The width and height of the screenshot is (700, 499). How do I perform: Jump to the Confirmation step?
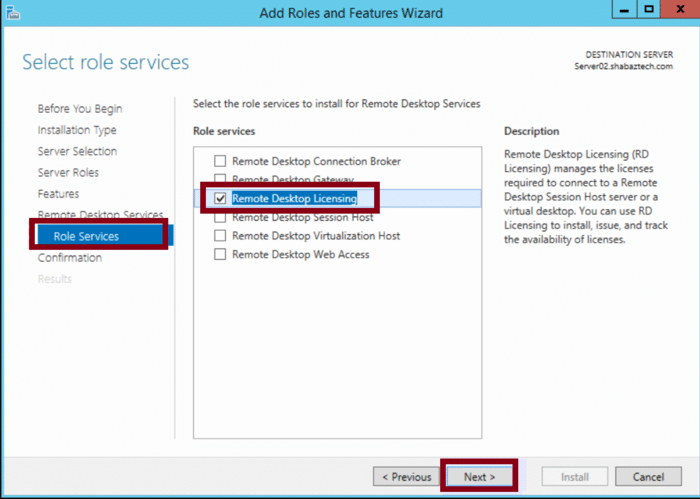[69, 258]
